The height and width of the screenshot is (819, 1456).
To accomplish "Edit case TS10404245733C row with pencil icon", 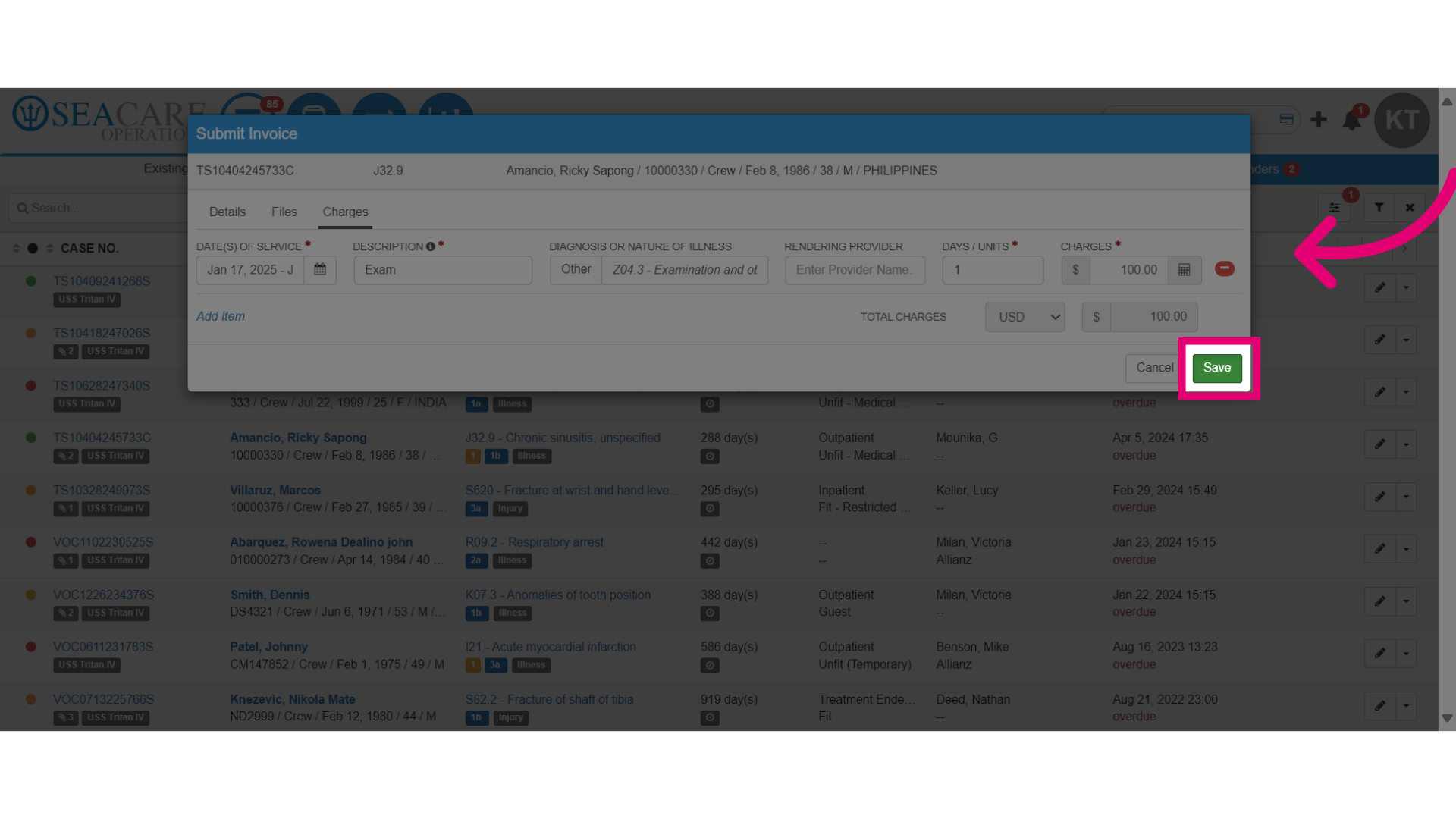I will coord(1380,444).
